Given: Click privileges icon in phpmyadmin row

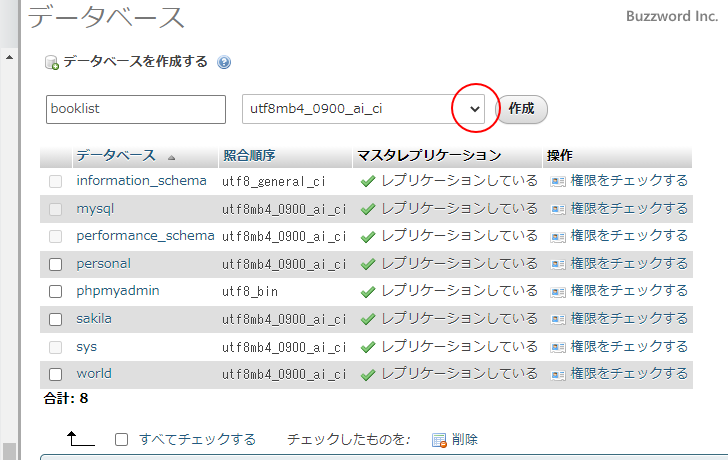Looking at the screenshot, I should [x=558, y=292].
